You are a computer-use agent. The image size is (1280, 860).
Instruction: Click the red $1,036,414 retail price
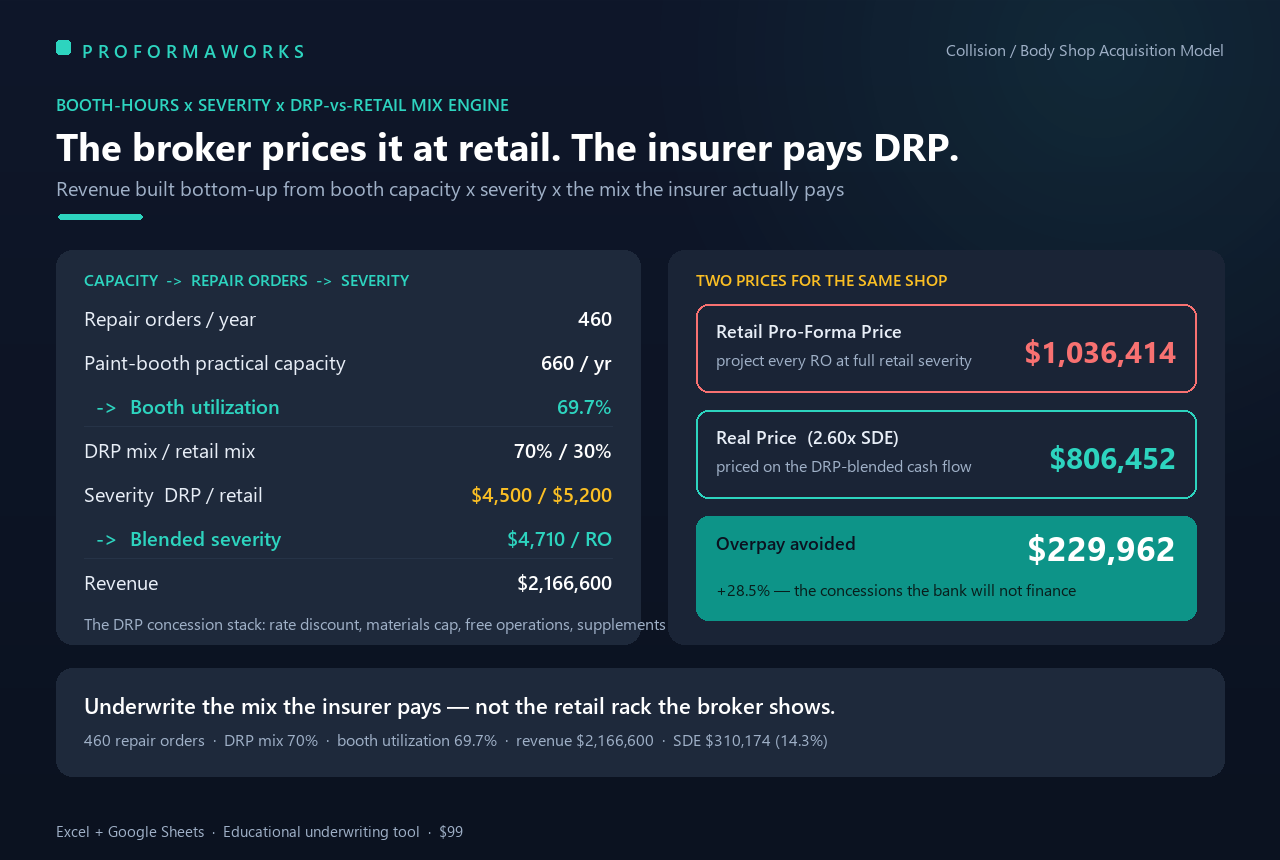tap(1100, 353)
